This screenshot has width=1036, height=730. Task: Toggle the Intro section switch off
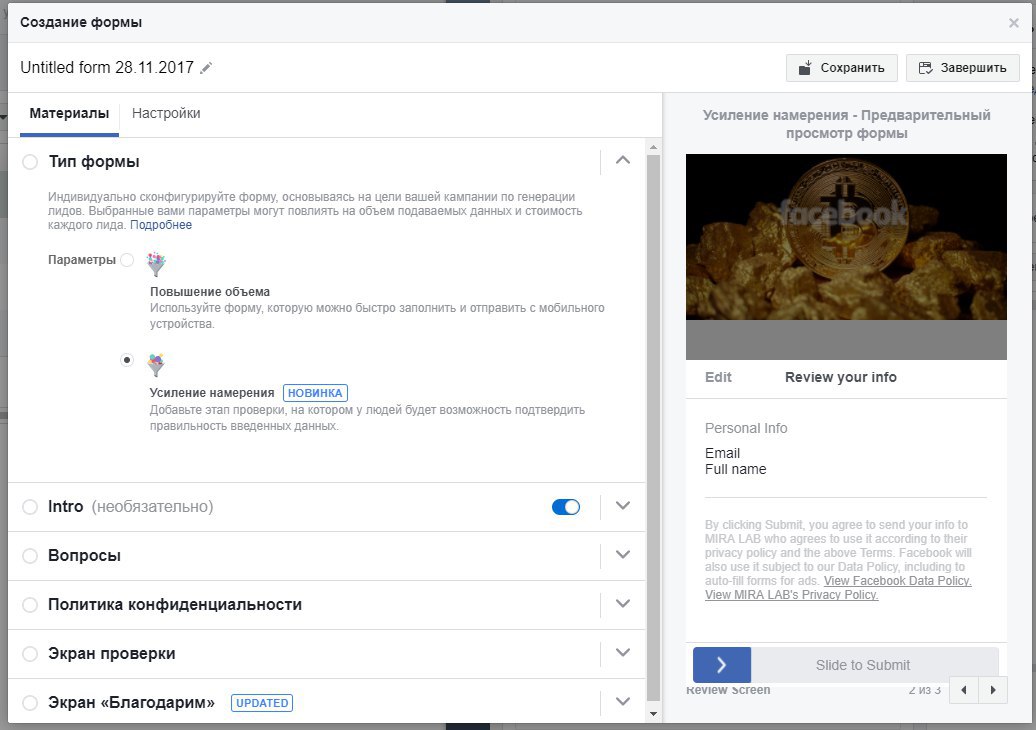tap(566, 507)
